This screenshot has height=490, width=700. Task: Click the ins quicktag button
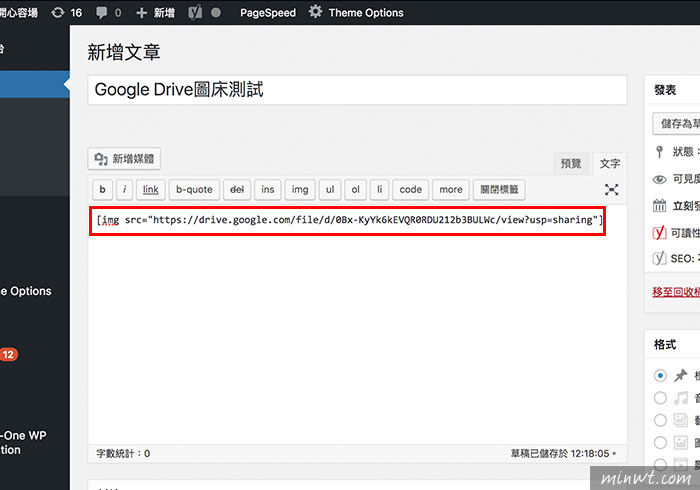click(x=267, y=189)
